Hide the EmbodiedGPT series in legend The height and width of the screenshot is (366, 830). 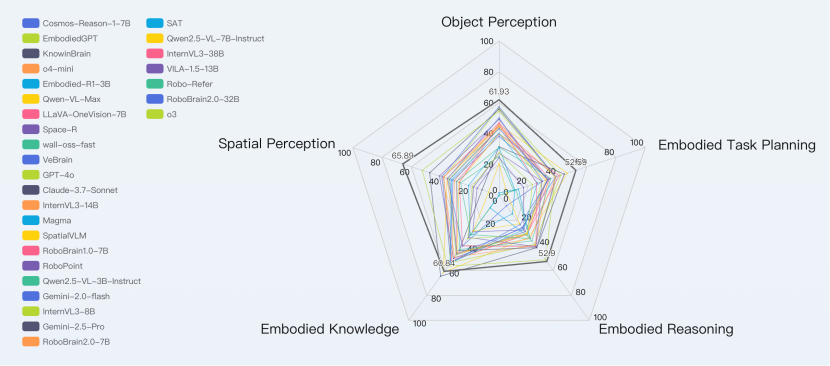click(60, 39)
